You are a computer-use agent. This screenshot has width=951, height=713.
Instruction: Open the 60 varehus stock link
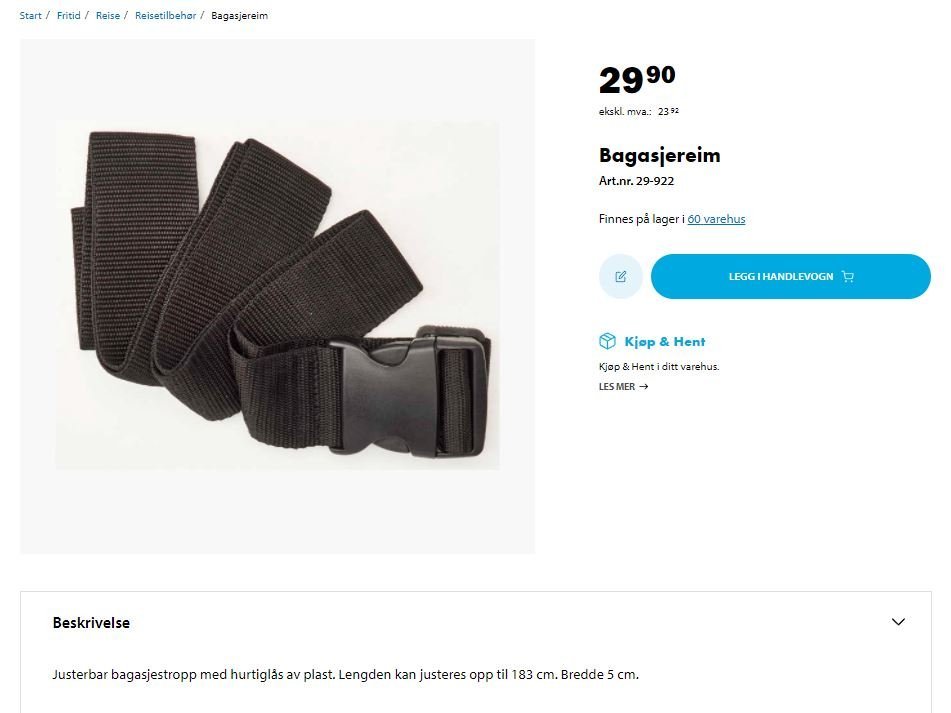(716, 219)
